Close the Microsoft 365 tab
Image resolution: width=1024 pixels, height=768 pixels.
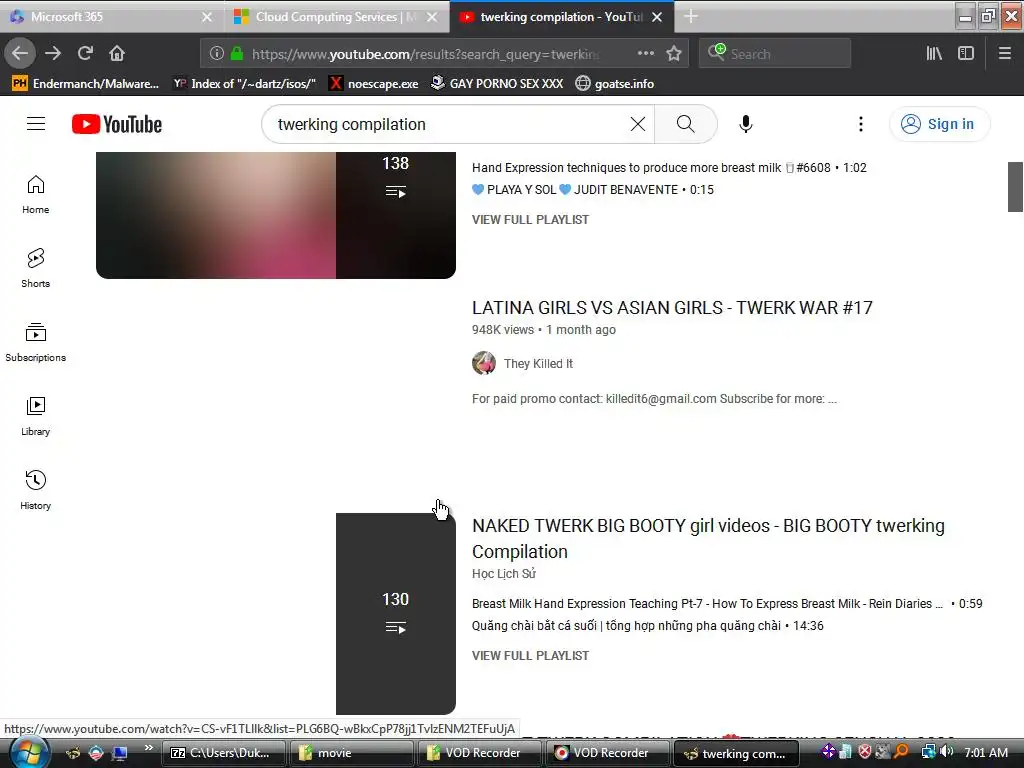coord(206,17)
